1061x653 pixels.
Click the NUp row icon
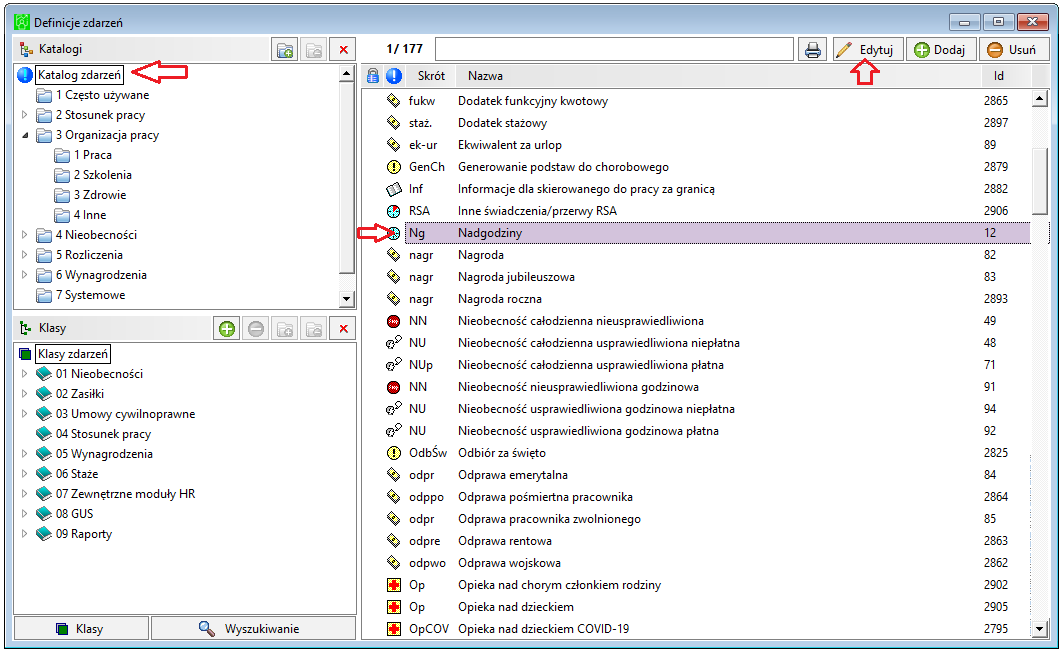click(393, 365)
